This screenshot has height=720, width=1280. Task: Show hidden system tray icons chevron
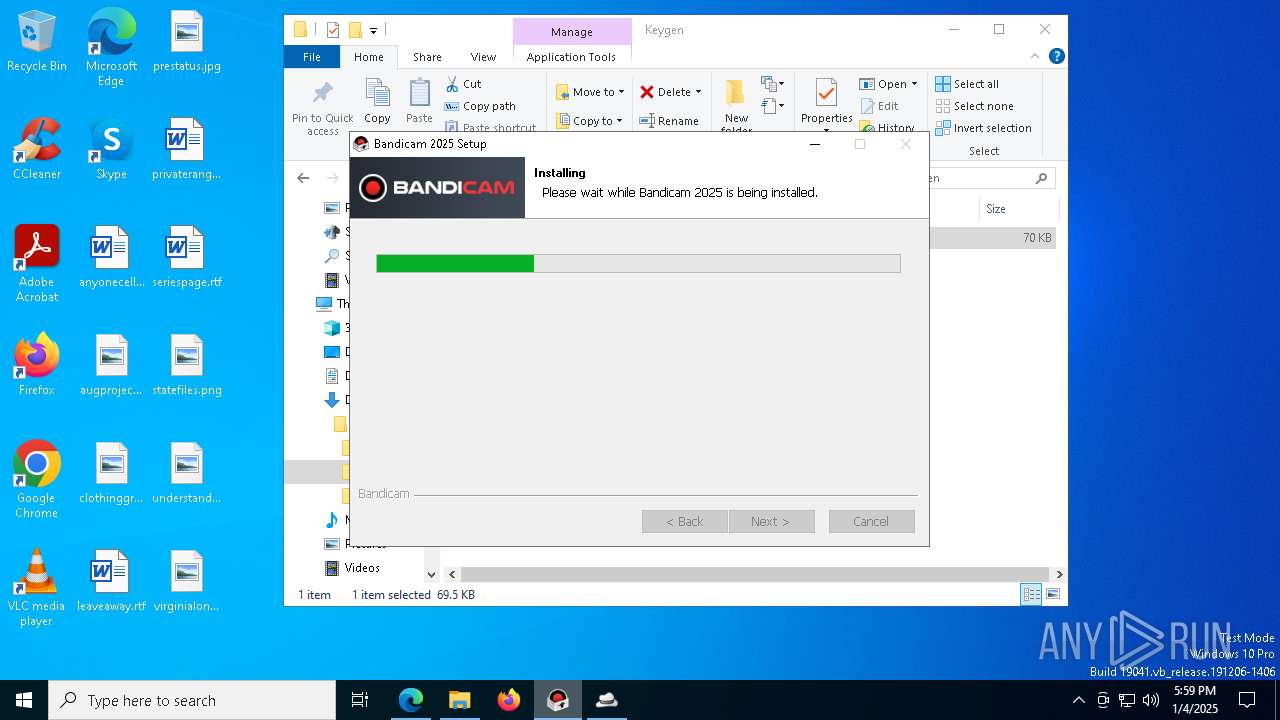[x=1078, y=700]
